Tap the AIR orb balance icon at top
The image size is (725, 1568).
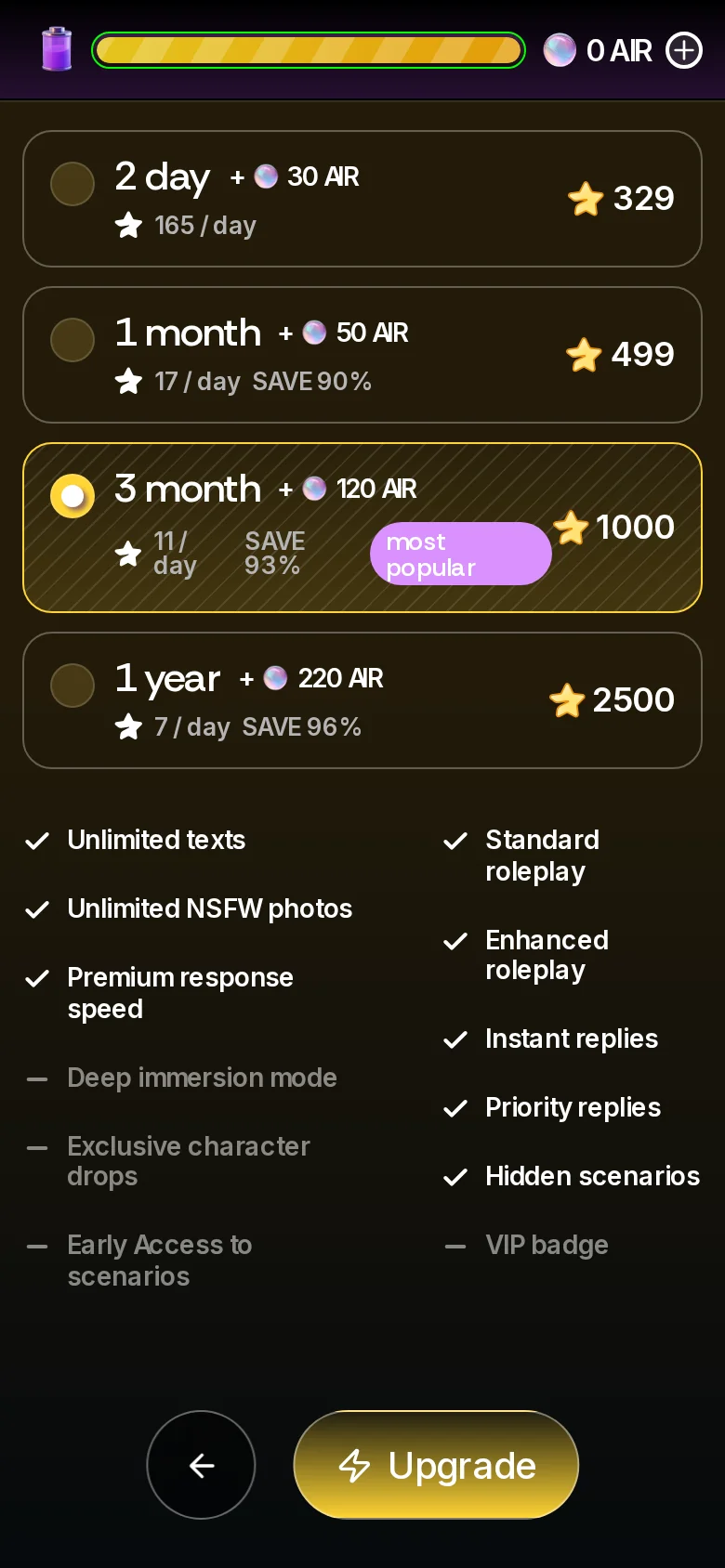pyautogui.click(x=560, y=50)
